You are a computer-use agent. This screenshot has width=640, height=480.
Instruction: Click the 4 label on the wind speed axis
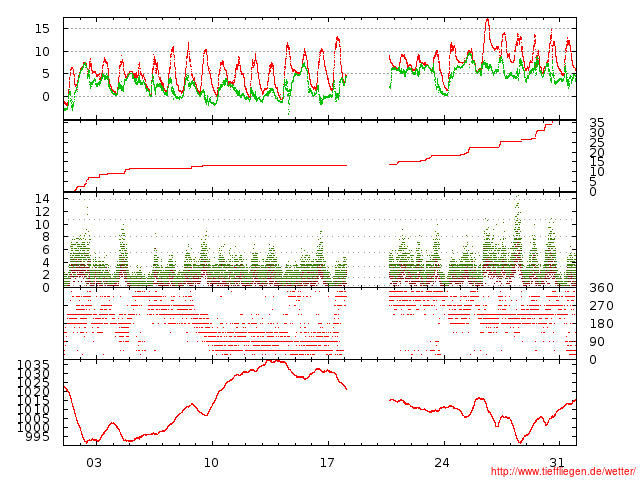[x=46, y=262]
